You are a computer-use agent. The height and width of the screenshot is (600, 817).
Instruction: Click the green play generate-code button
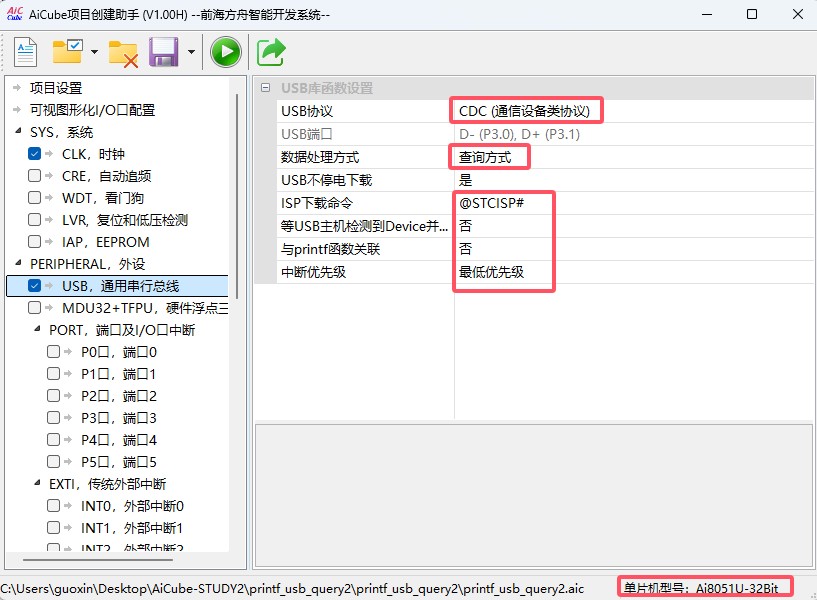[226, 52]
